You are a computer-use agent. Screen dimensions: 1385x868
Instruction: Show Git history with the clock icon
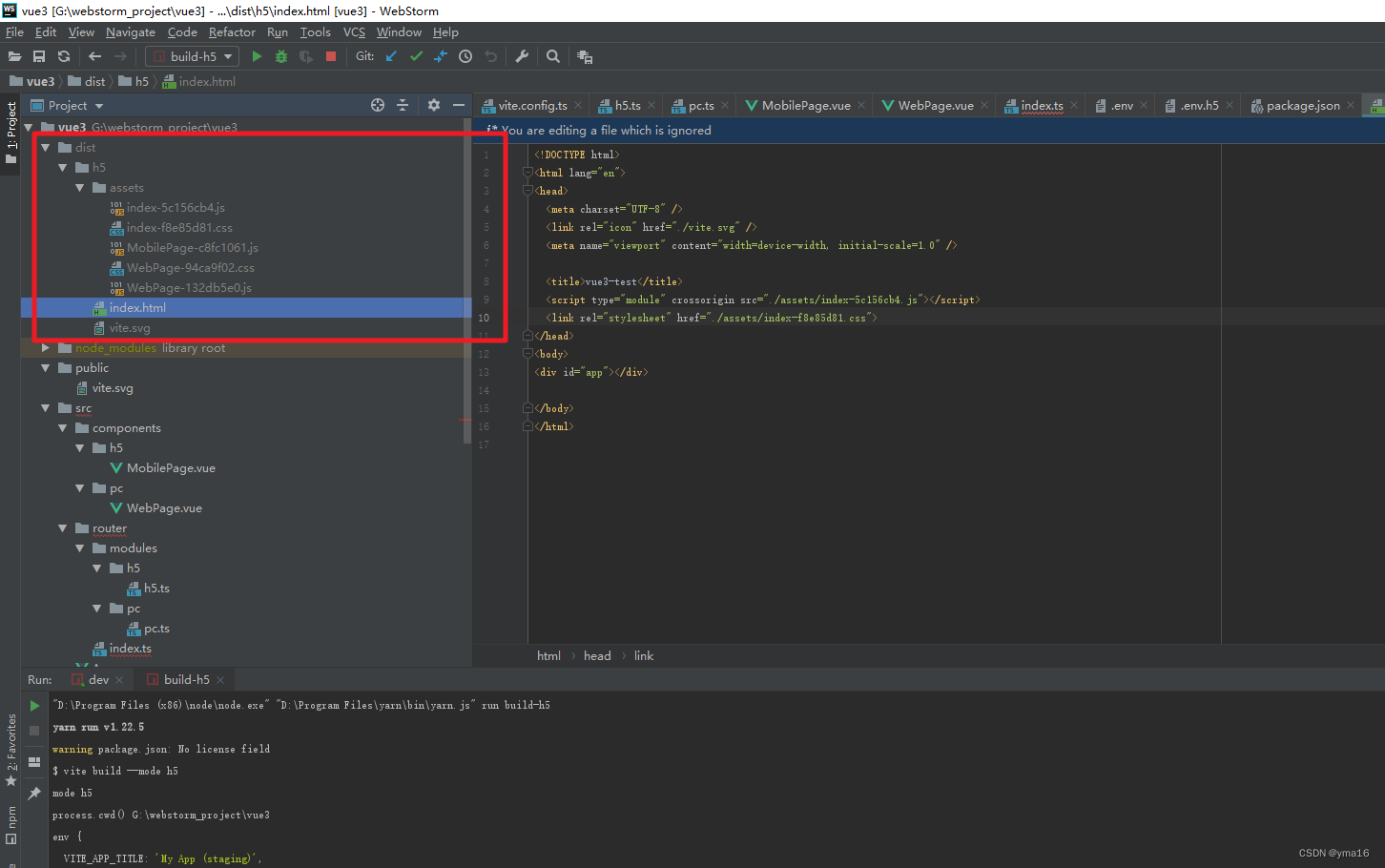click(x=465, y=56)
